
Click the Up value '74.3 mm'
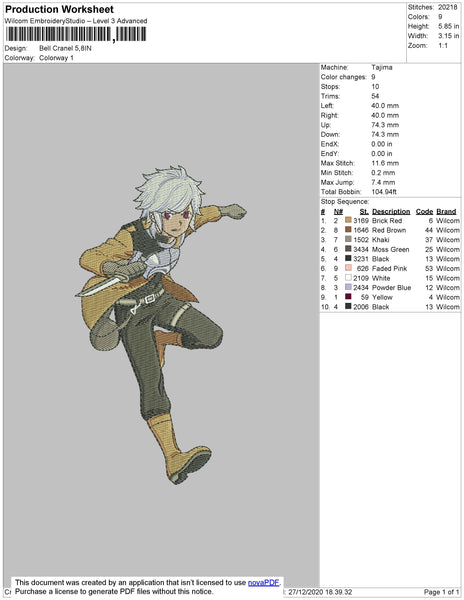click(x=385, y=125)
